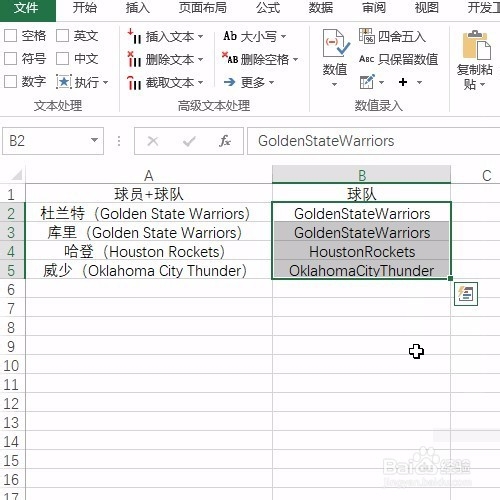Expand the 复制粘贴 dropdown arrow
Screen dimensions: 500x500
click(482, 85)
